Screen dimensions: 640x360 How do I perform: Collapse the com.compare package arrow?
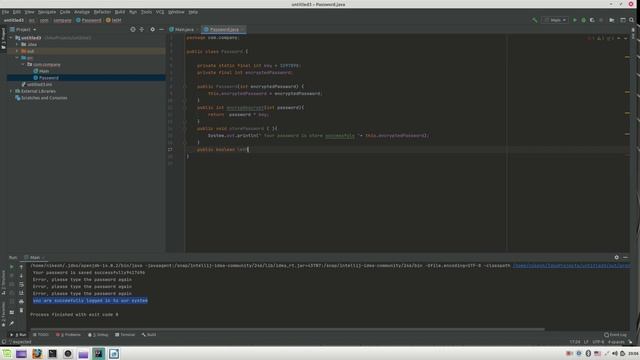23,64
